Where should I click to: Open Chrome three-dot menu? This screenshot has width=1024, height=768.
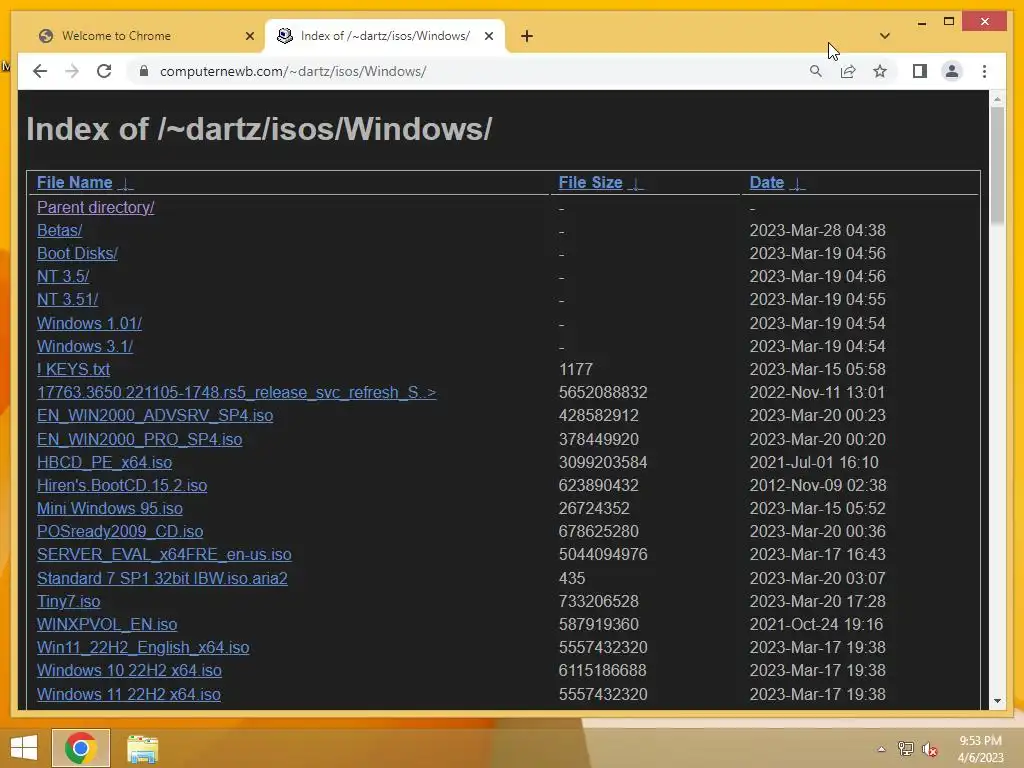(984, 71)
